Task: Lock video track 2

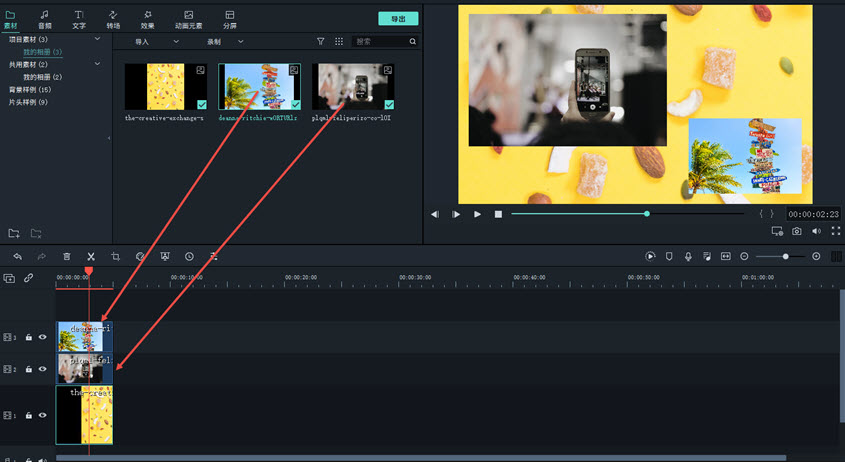Action: [x=29, y=369]
